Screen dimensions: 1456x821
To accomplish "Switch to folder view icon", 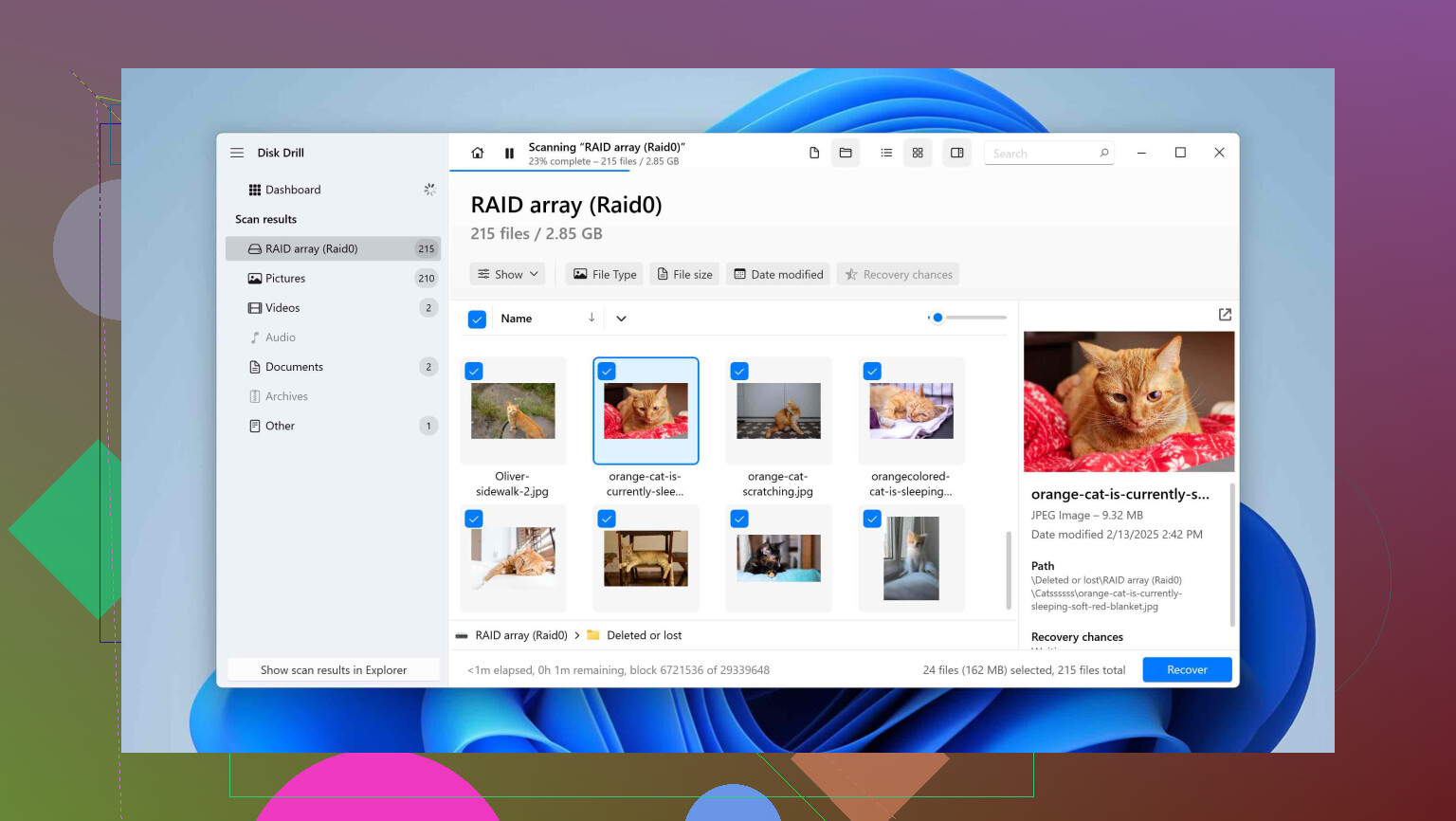I will 846,153.
